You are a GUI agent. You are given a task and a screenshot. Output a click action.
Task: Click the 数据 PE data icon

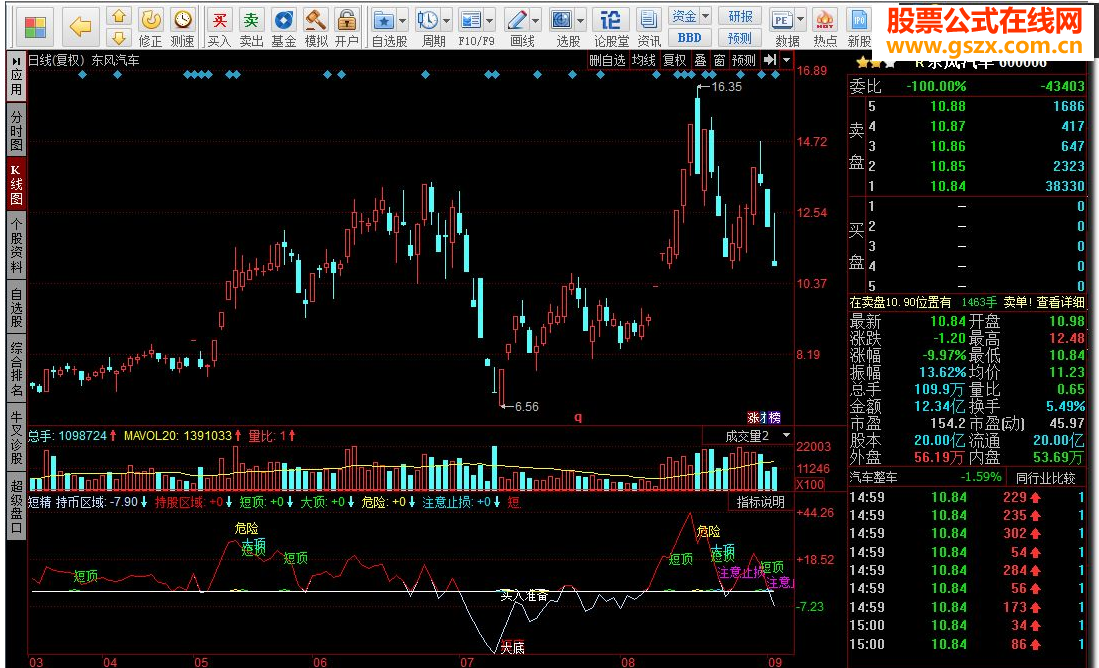click(x=781, y=20)
